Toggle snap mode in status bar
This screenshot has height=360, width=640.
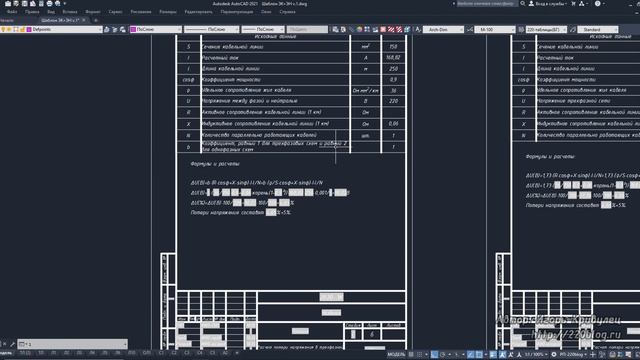pos(420,355)
